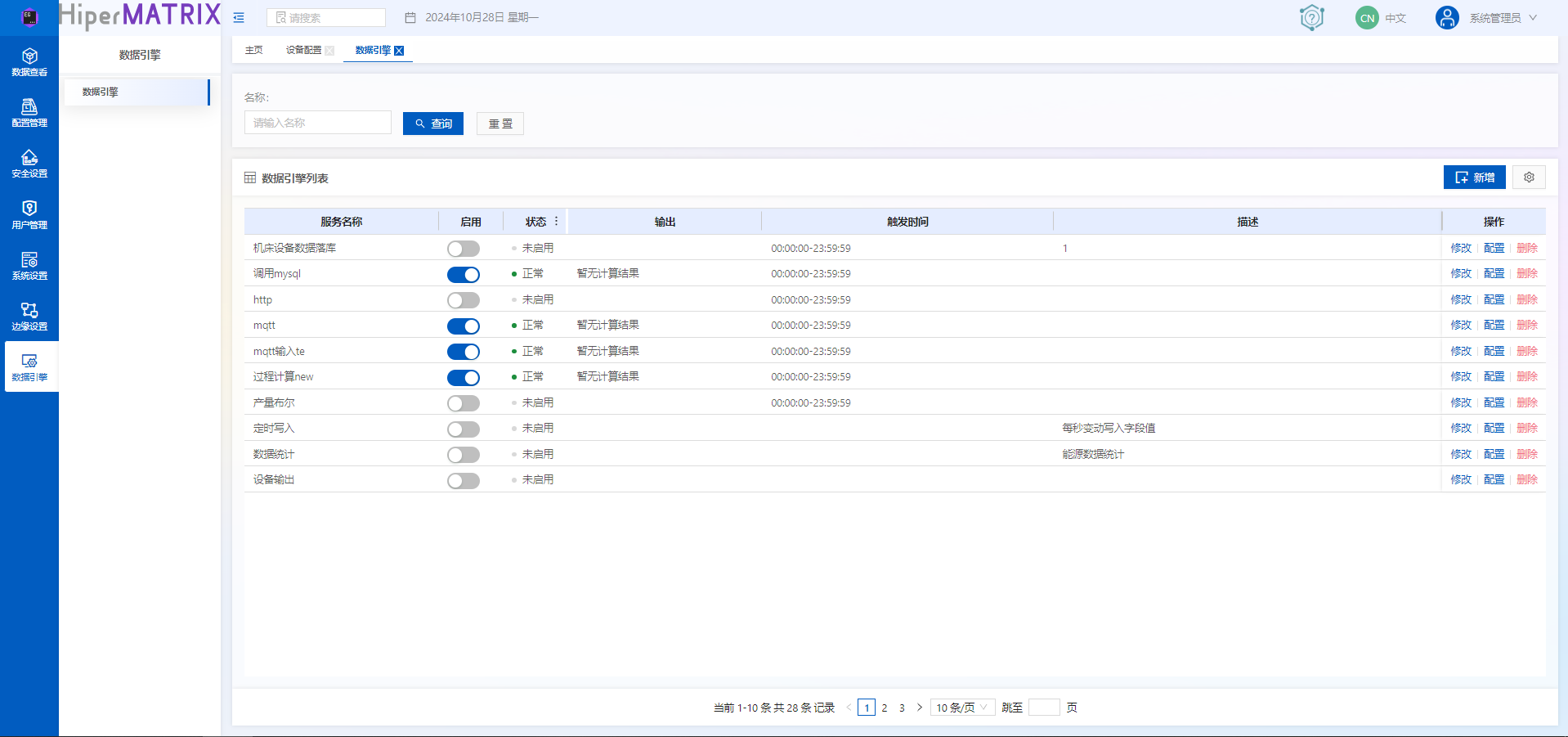This screenshot has height=737, width=1568.
Task: Open 边缘设置 in the left sidebar
Action: [x=29, y=317]
